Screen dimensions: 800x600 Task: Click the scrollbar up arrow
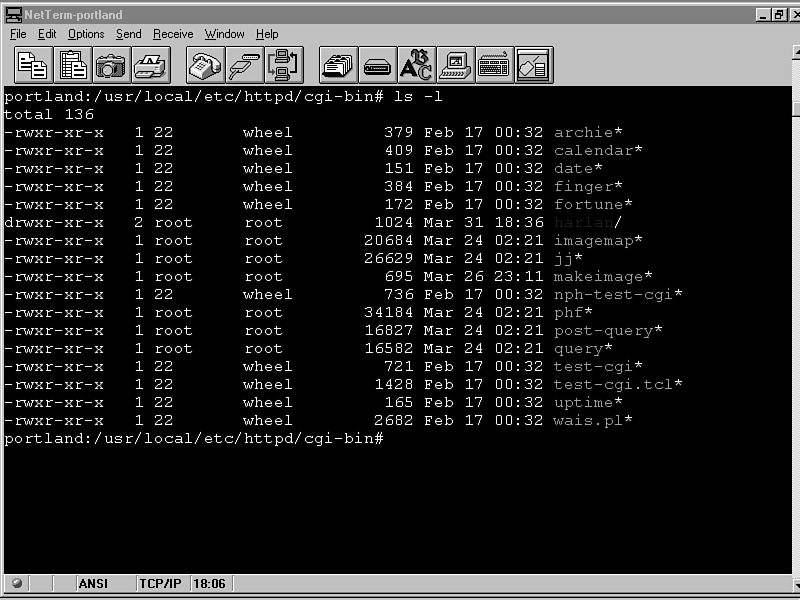point(795,92)
